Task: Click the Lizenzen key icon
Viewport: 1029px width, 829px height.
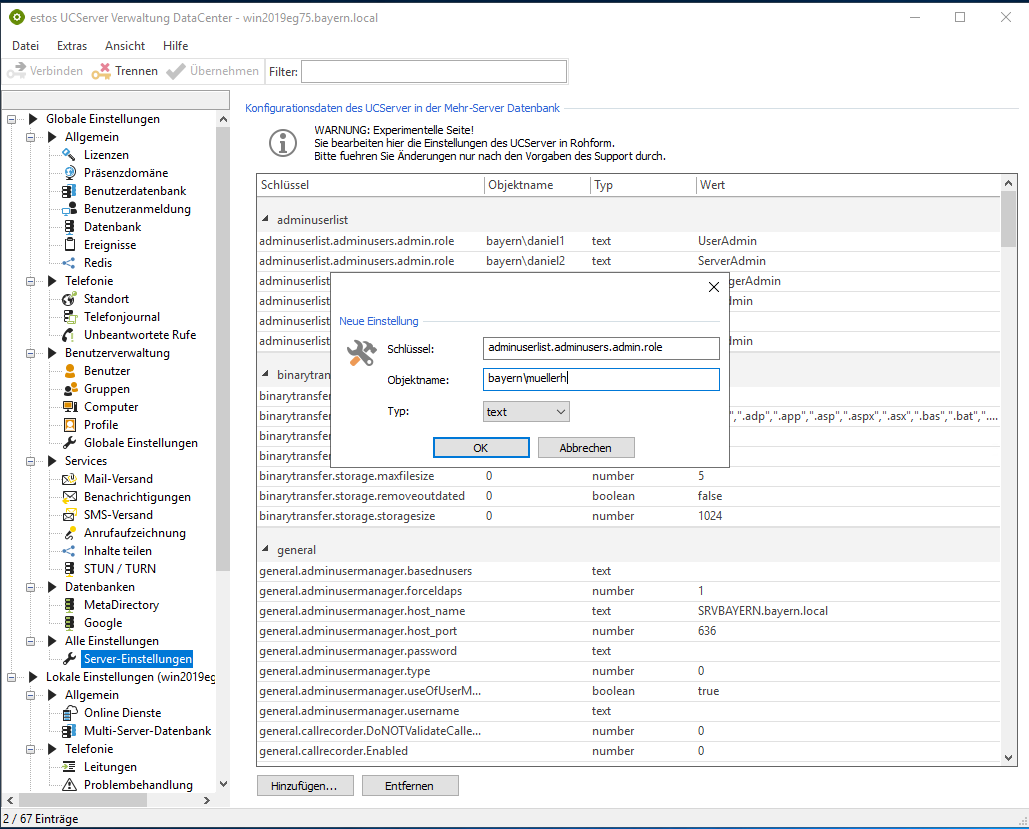Action: [69, 155]
